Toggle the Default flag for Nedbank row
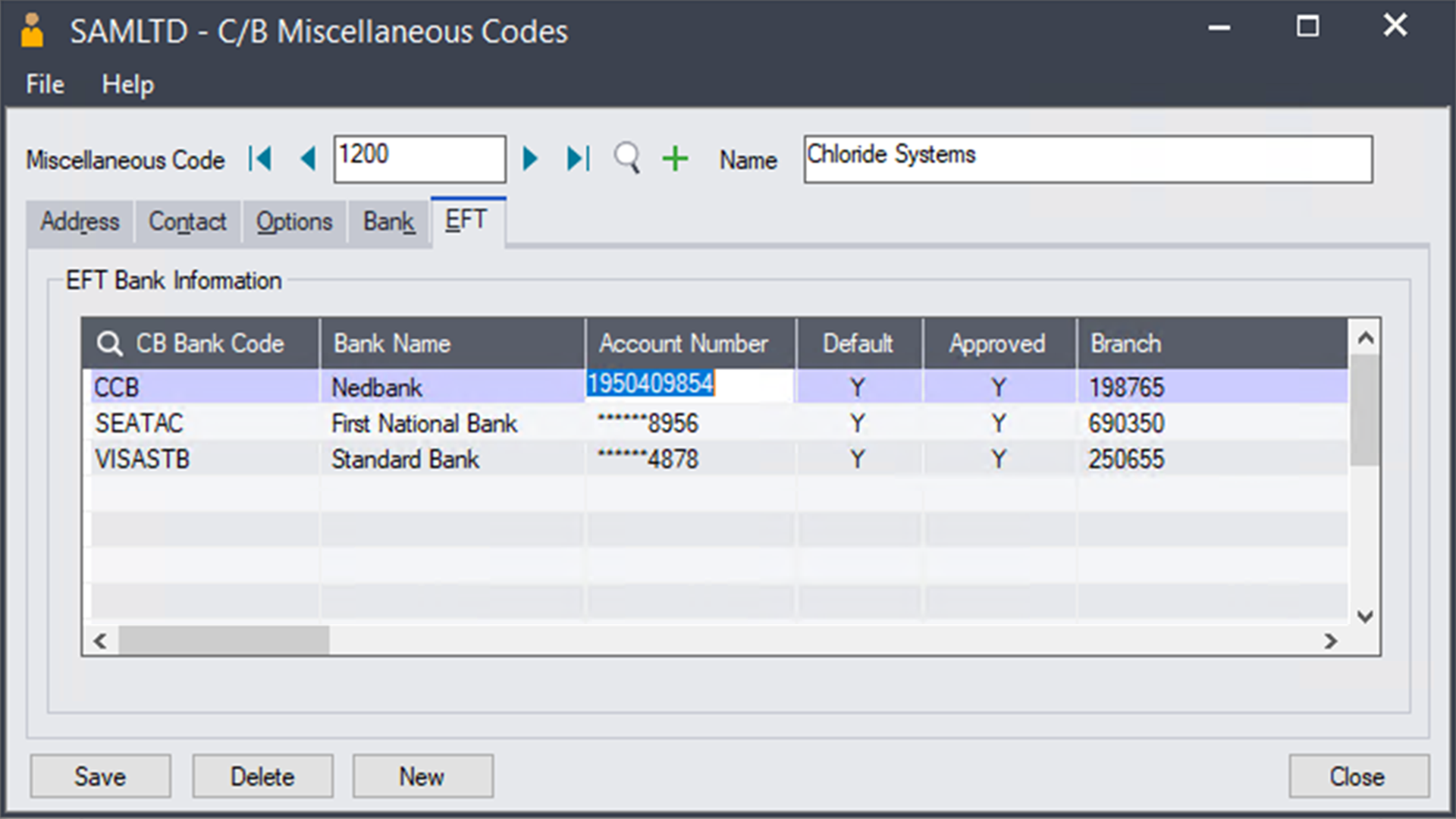 (x=858, y=387)
